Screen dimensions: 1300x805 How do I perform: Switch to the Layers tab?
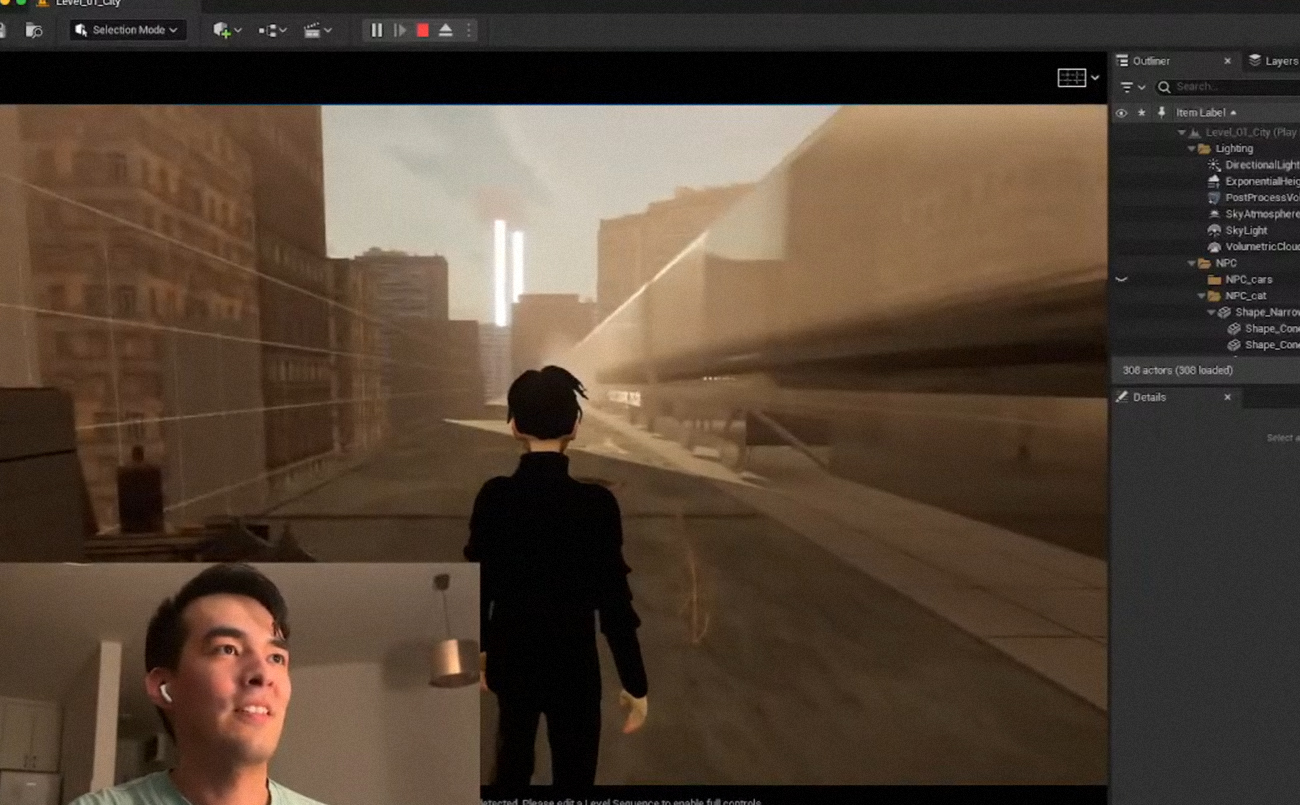point(1273,61)
